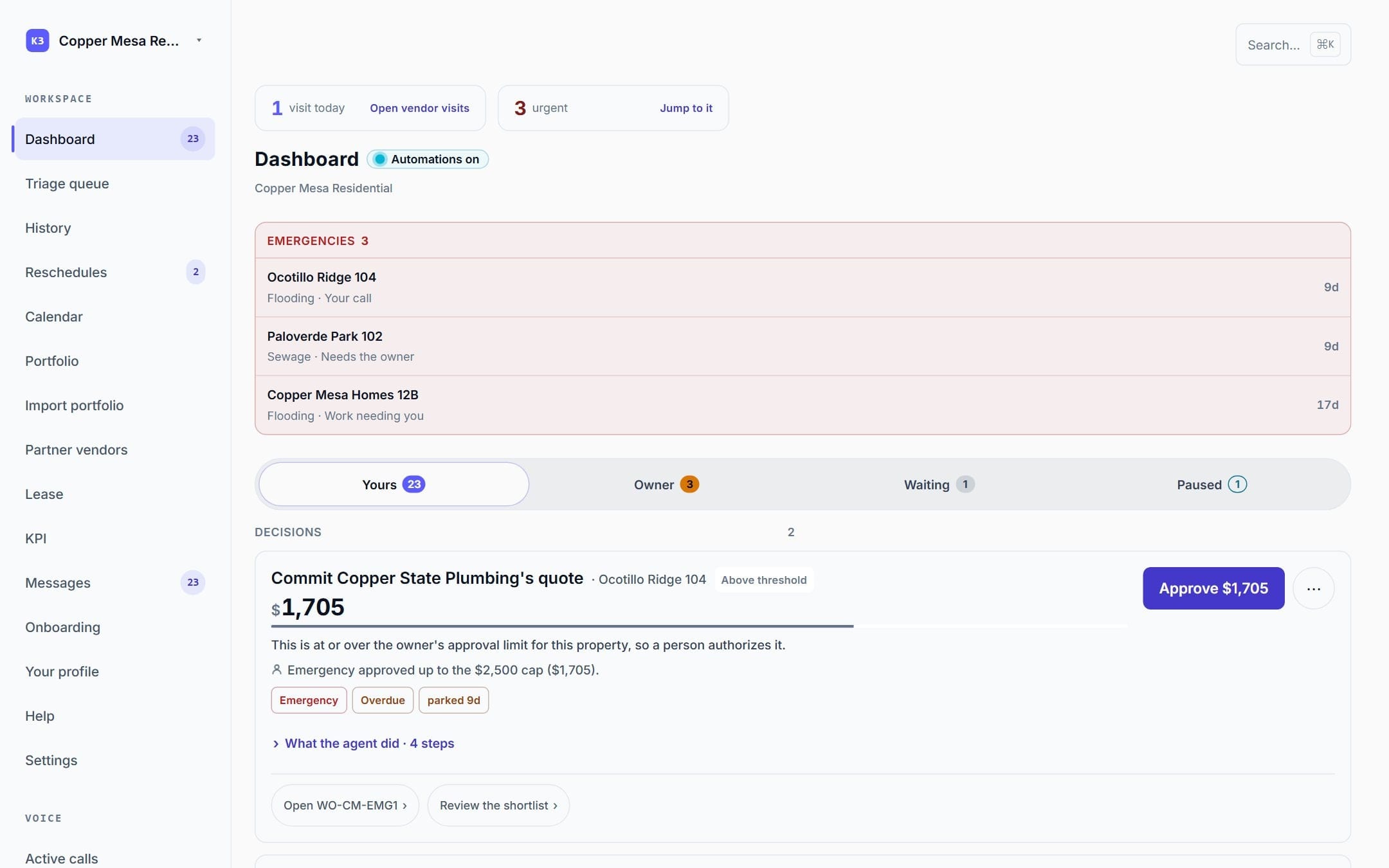Switch to the Yours tab
This screenshot has width=1389, height=868.
pyautogui.click(x=394, y=484)
